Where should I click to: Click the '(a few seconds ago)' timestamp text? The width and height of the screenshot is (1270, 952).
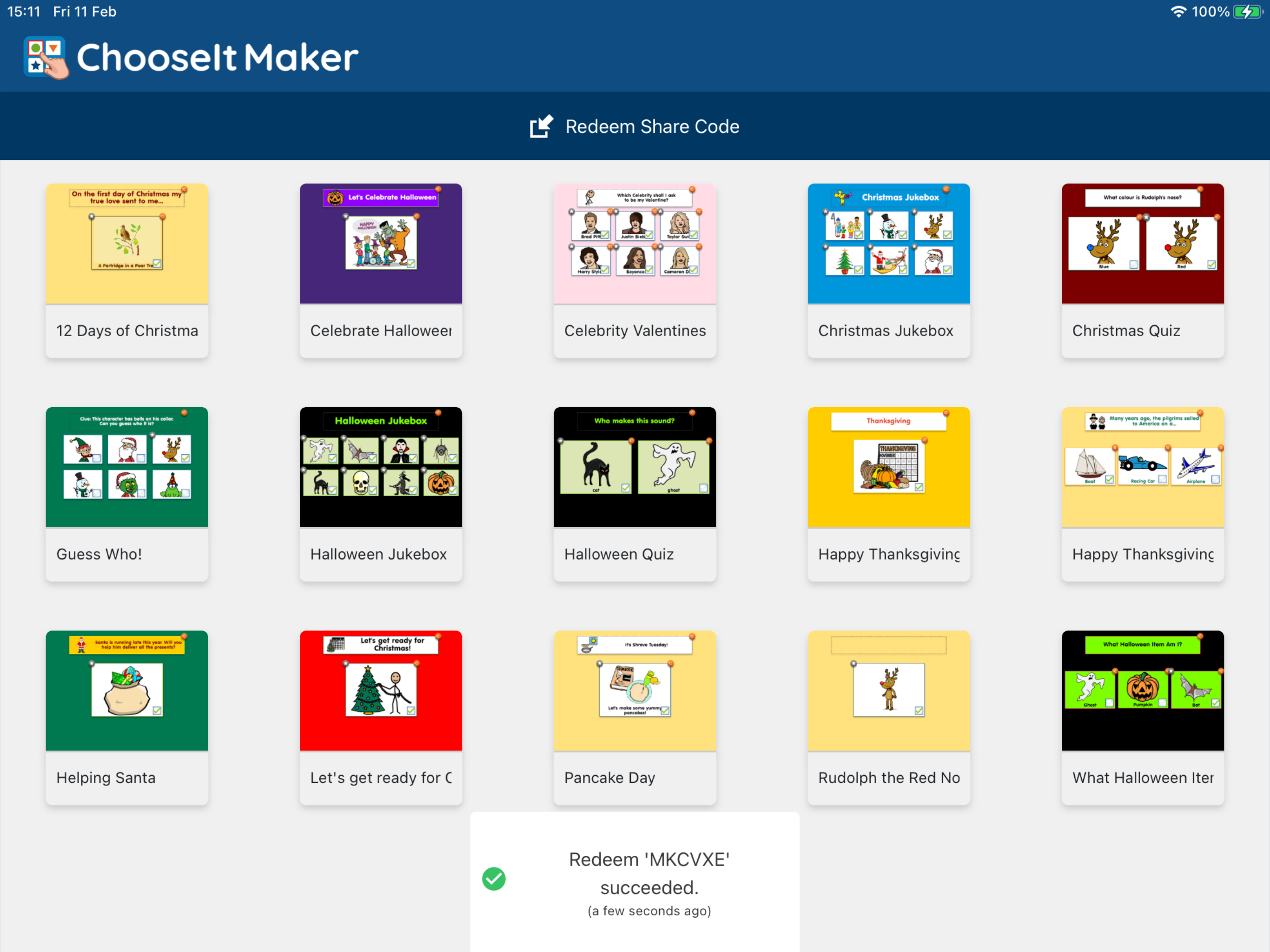tap(649, 911)
